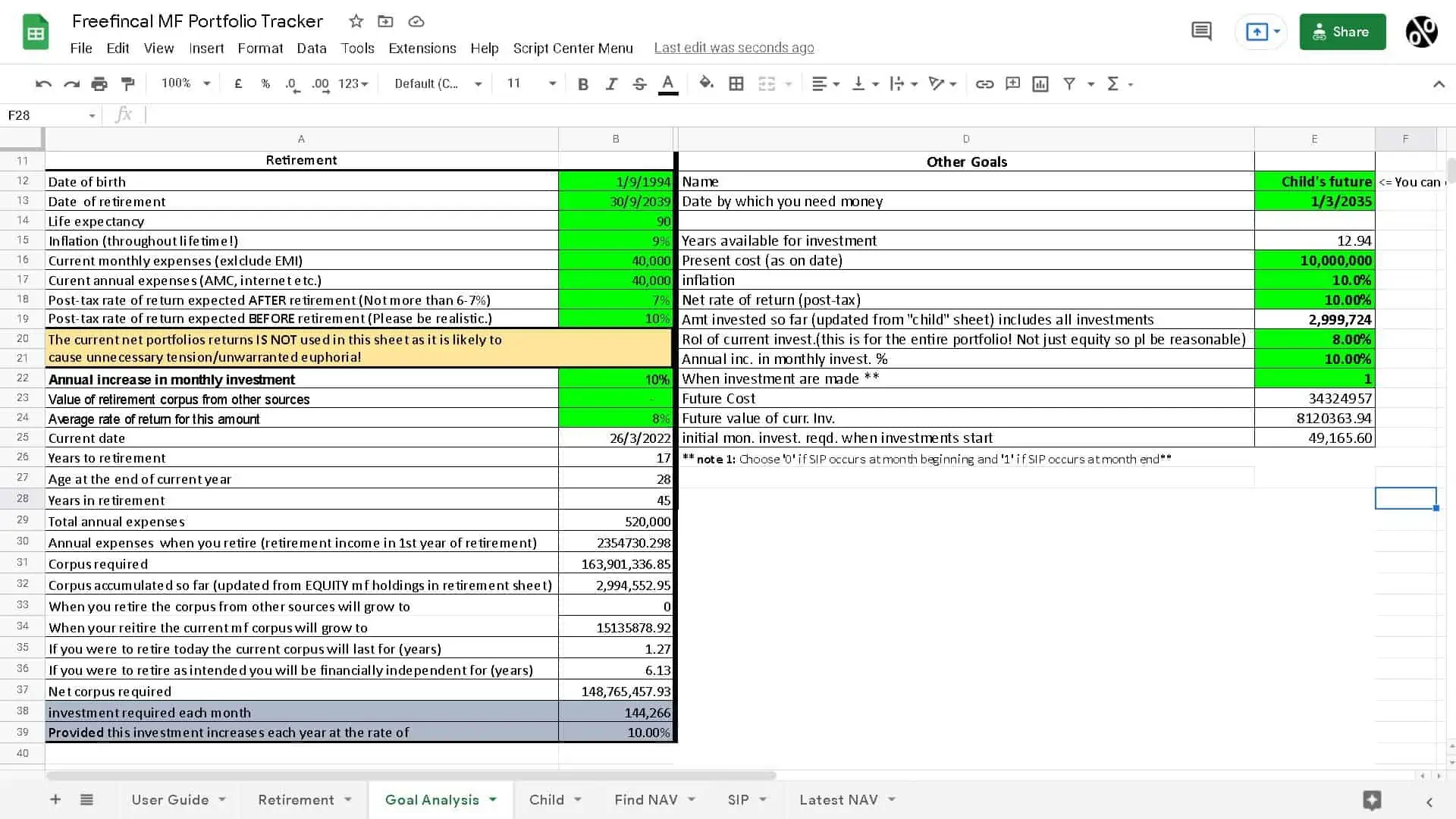Viewport: 1456px width, 819px height.
Task: Select column D header
Action: (x=966, y=139)
